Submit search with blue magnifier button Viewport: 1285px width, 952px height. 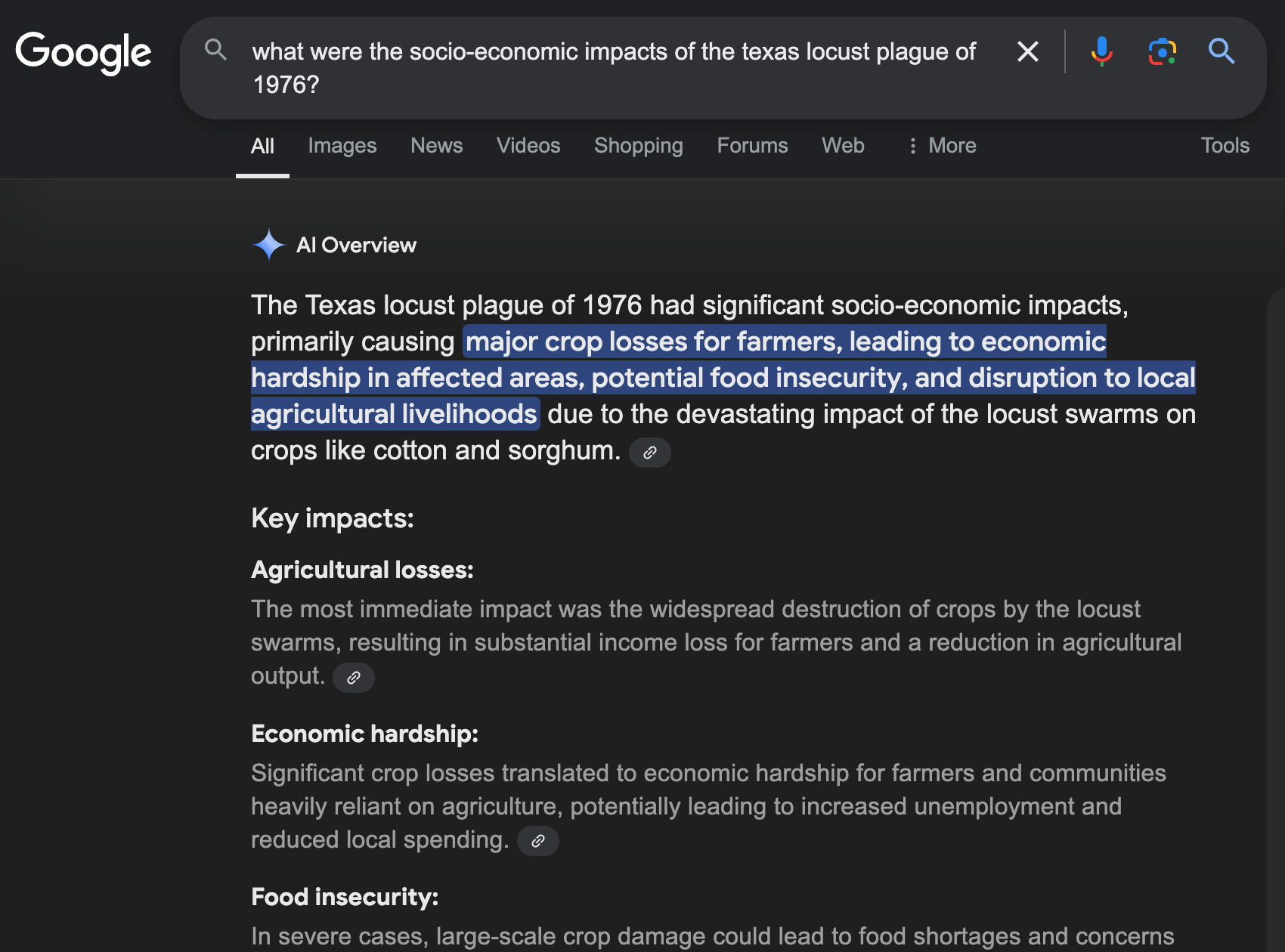pyautogui.click(x=1222, y=51)
